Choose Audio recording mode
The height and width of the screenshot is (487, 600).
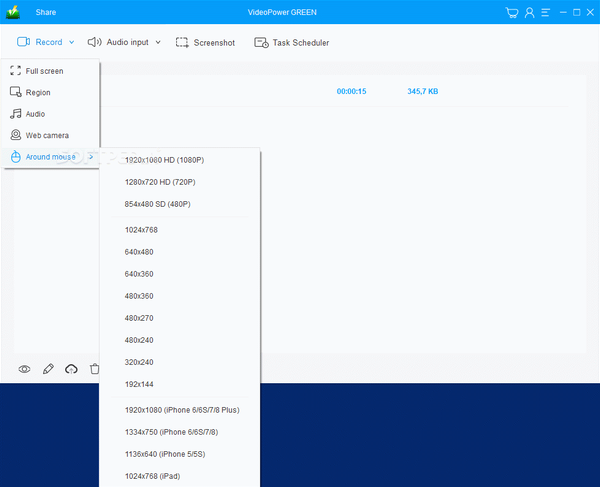[x=51, y=114]
